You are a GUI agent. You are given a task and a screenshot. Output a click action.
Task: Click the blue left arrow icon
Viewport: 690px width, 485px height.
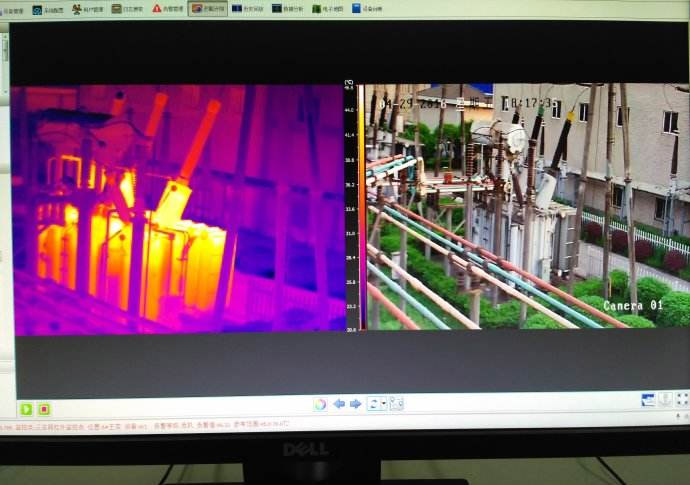click(x=338, y=404)
